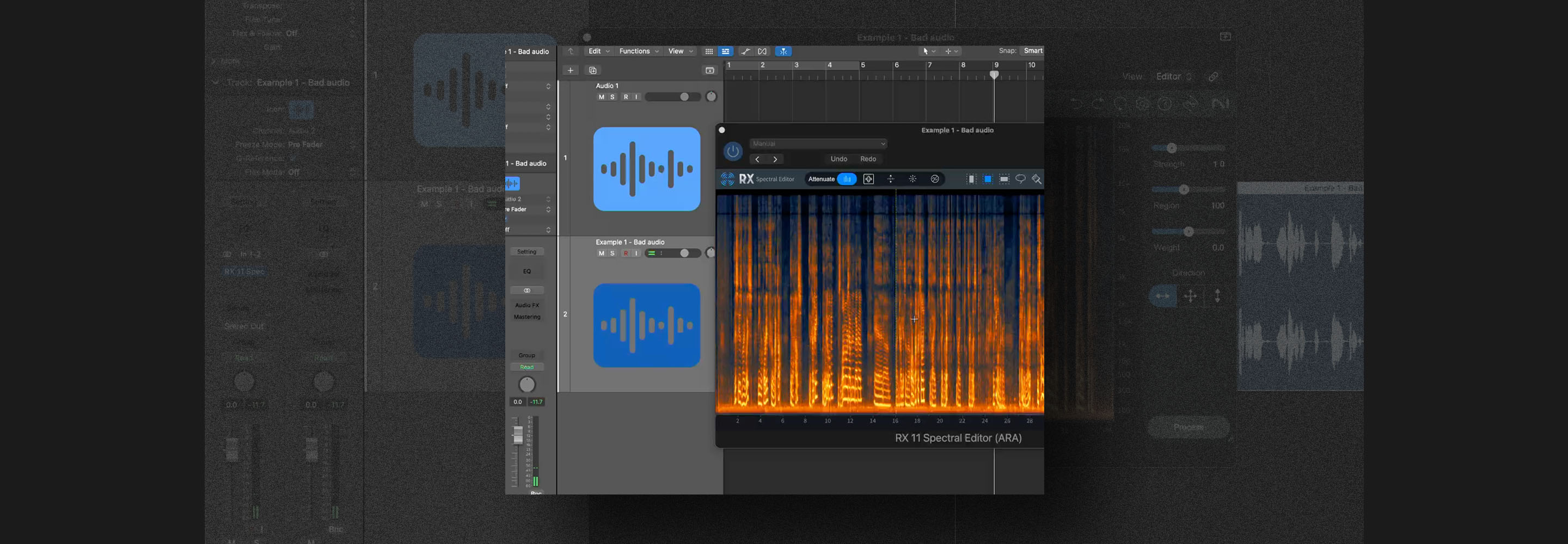Image resolution: width=1568 pixels, height=544 pixels.
Task: Click the stereo link icon in channel strip
Action: point(526,290)
